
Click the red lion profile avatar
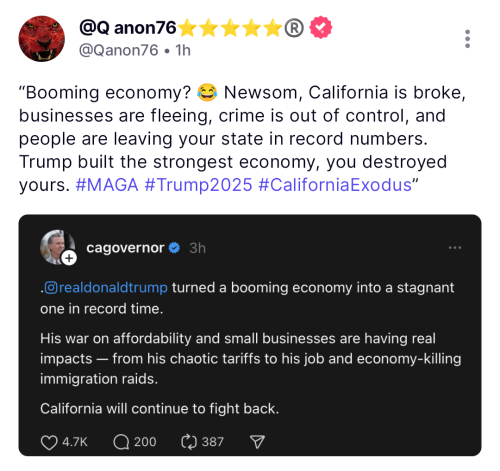[x=42, y=39]
